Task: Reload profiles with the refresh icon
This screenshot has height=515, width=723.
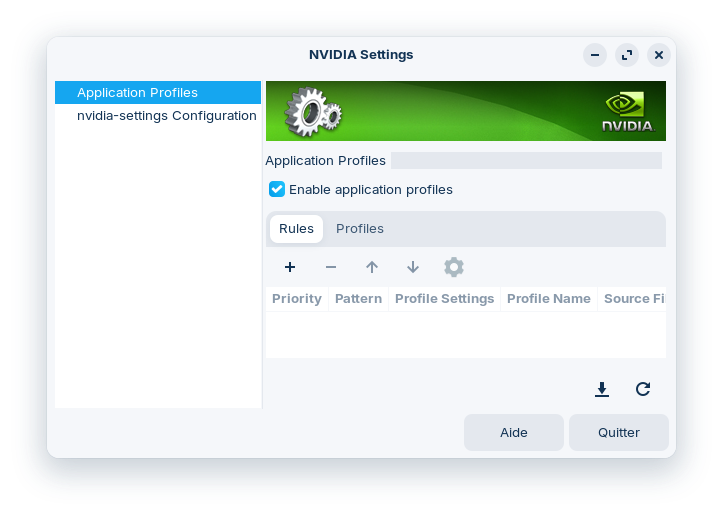Action: pyautogui.click(x=643, y=389)
